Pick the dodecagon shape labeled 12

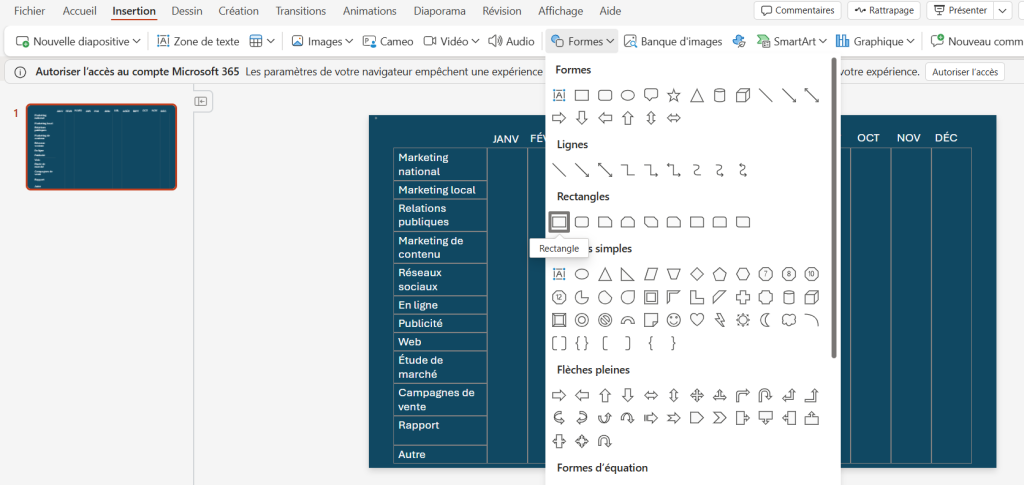pos(559,297)
